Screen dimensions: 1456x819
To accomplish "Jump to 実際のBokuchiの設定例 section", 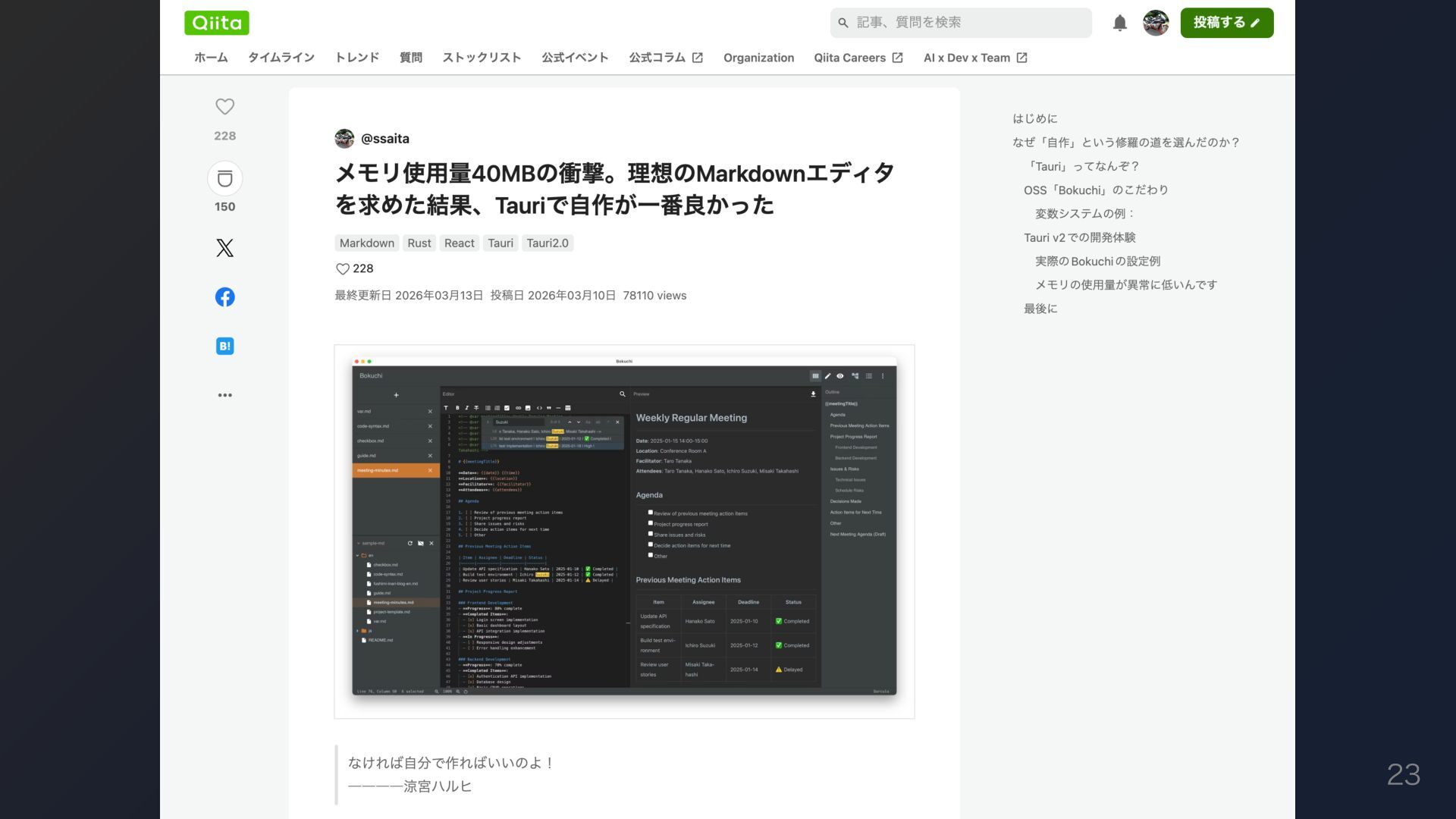I will tap(1097, 262).
